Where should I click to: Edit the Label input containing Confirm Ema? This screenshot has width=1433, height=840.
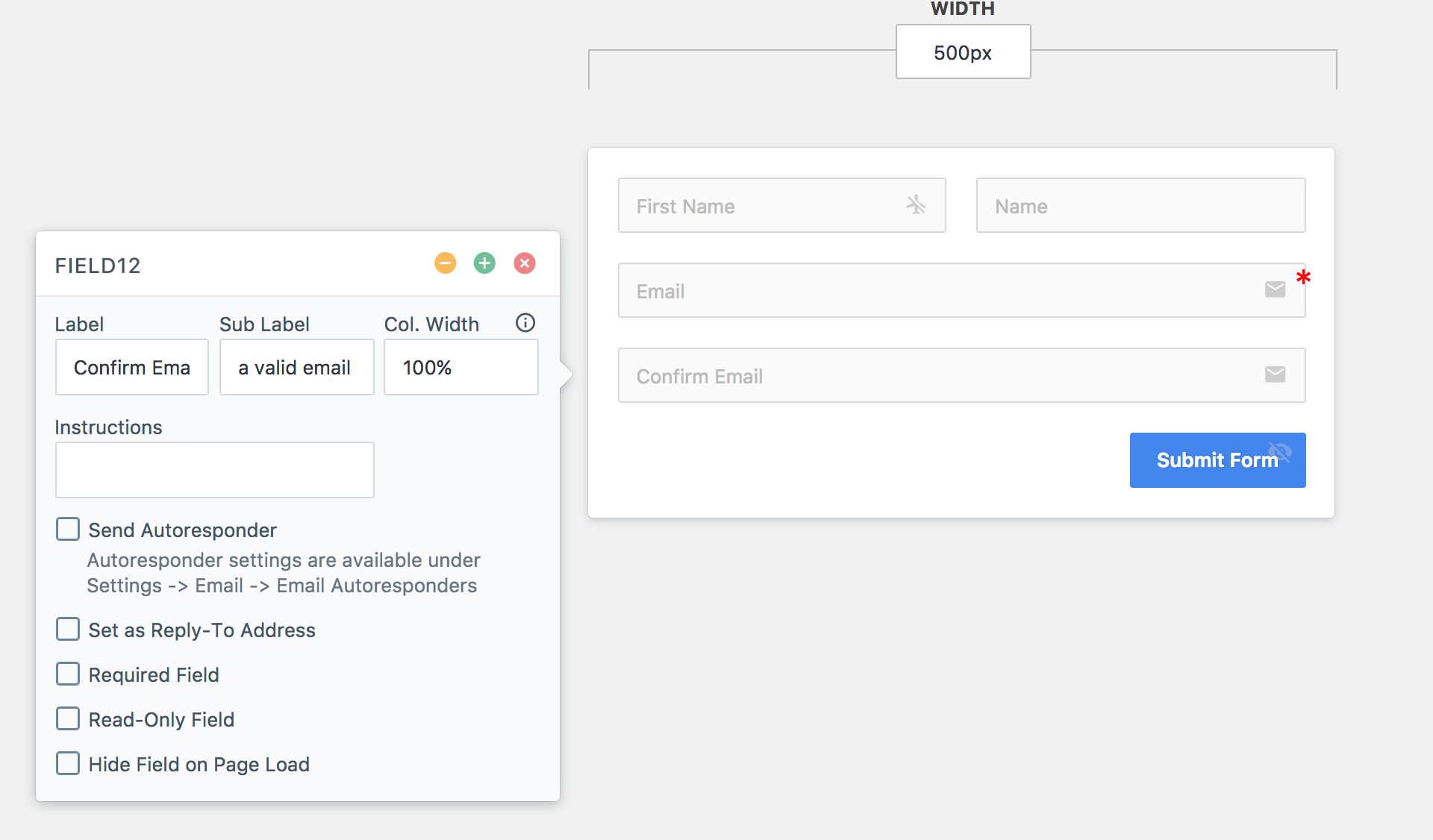tap(132, 367)
